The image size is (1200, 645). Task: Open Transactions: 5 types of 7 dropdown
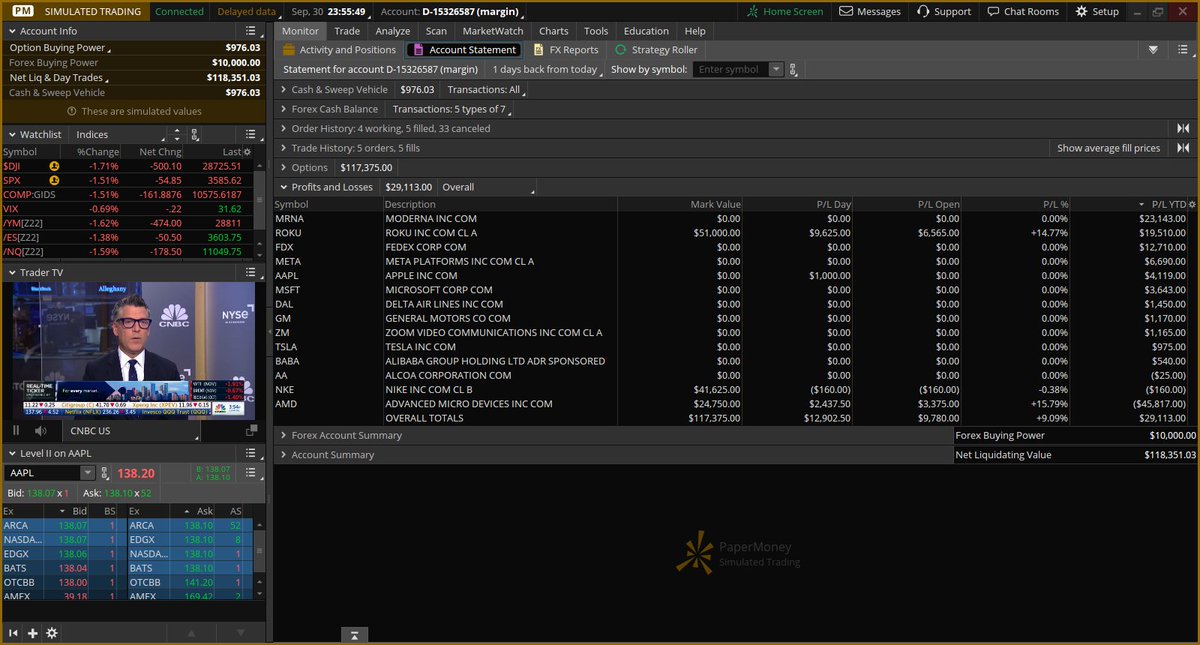pyautogui.click(x=452, y=109)
